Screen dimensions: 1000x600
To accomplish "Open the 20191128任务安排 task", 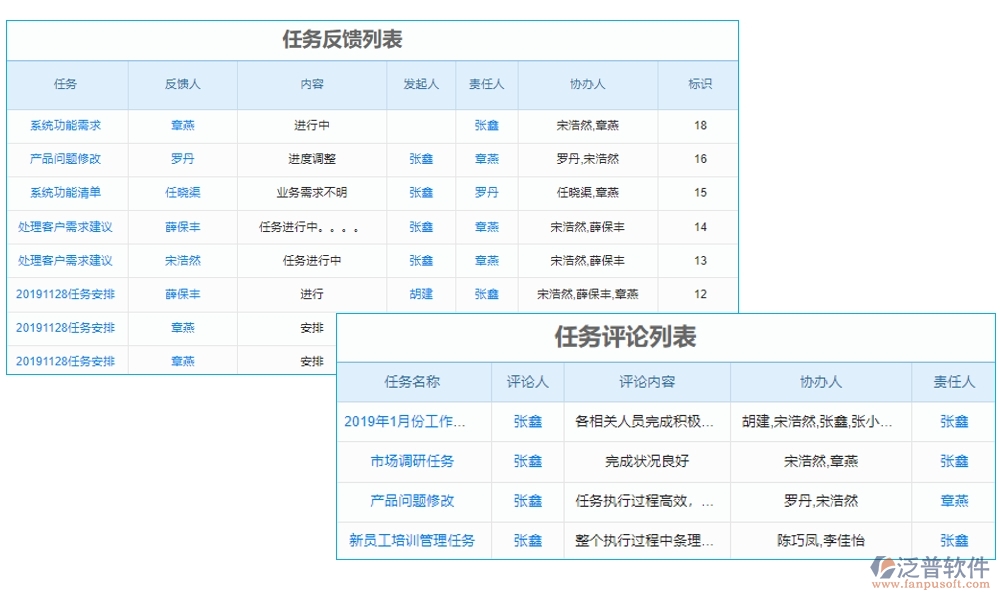I will click(66, 294).
